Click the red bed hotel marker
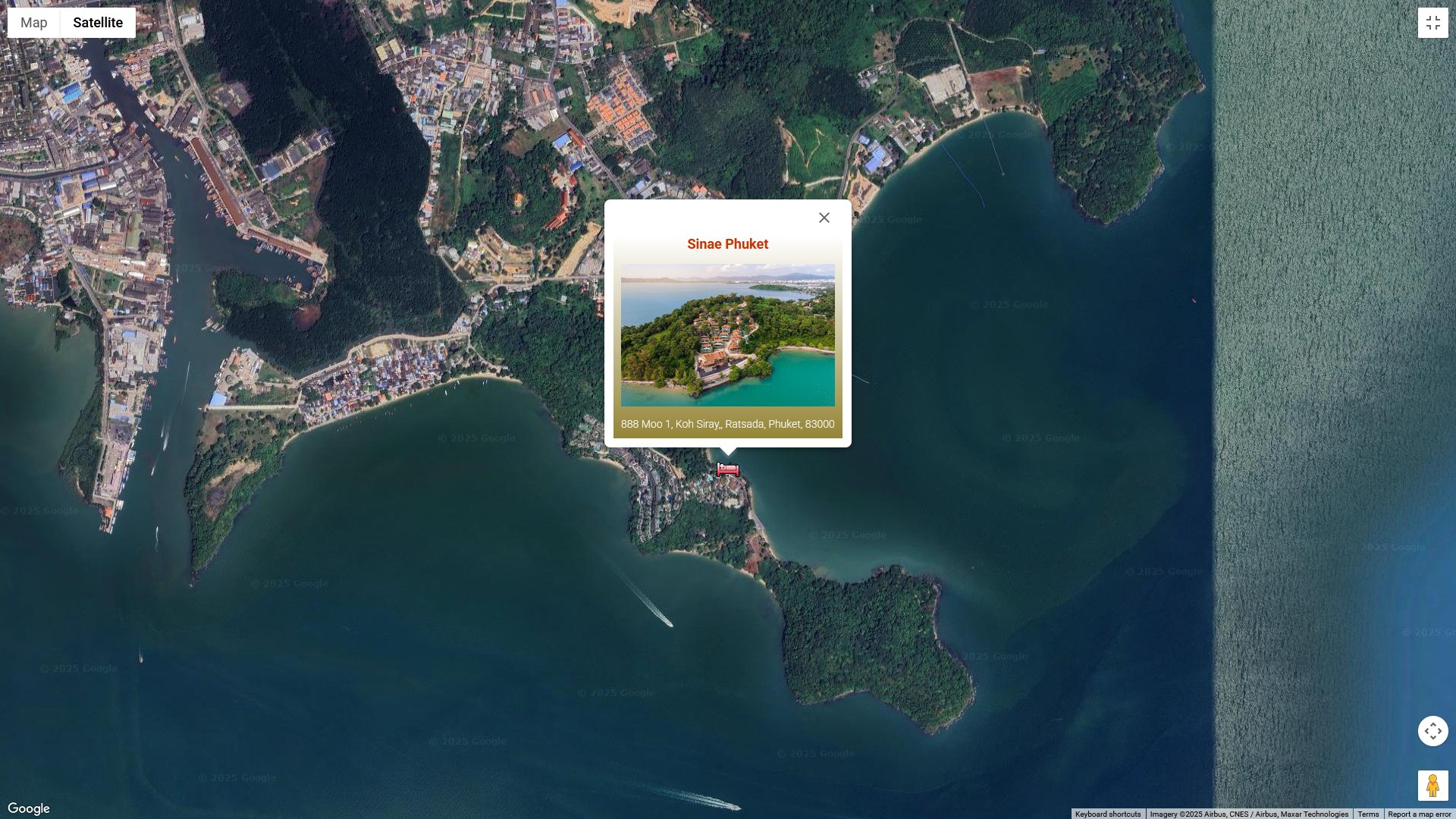The width and height of the screenshot is (1456, 819). pyautogui.click(x=728, y=470)
